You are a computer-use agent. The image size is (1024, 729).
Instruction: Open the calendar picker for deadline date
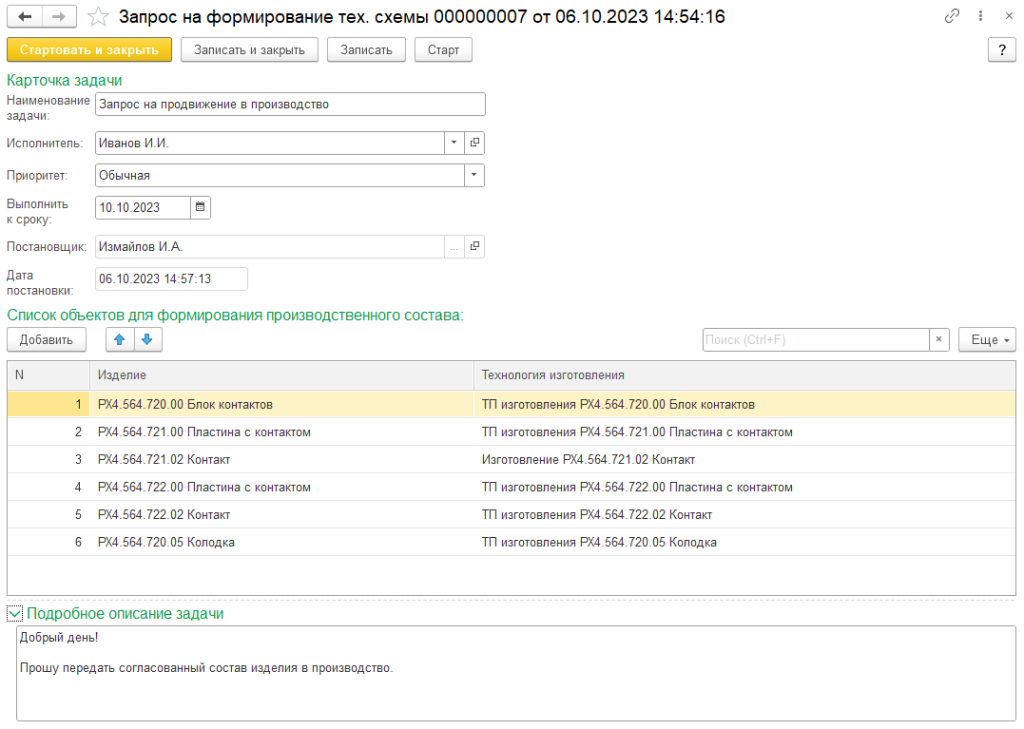coord(200,207)
